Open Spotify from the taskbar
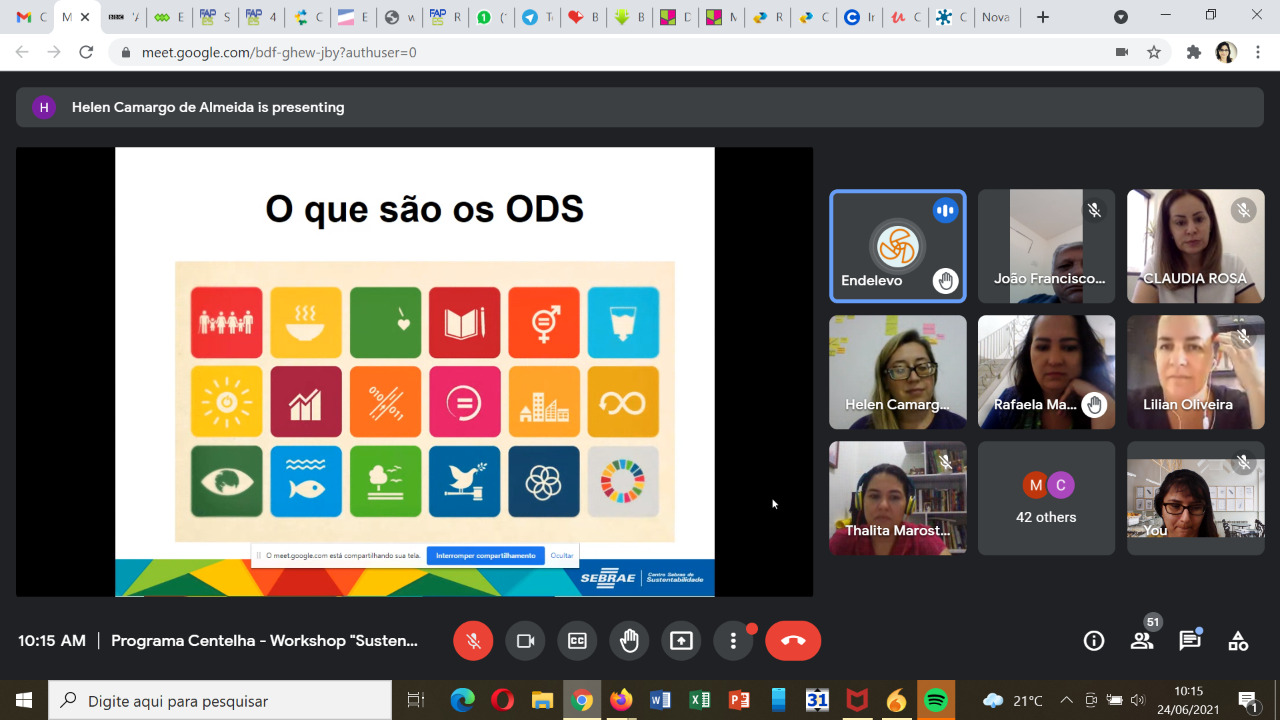Viewport: 1280px width, 720px height. [936, 700]
